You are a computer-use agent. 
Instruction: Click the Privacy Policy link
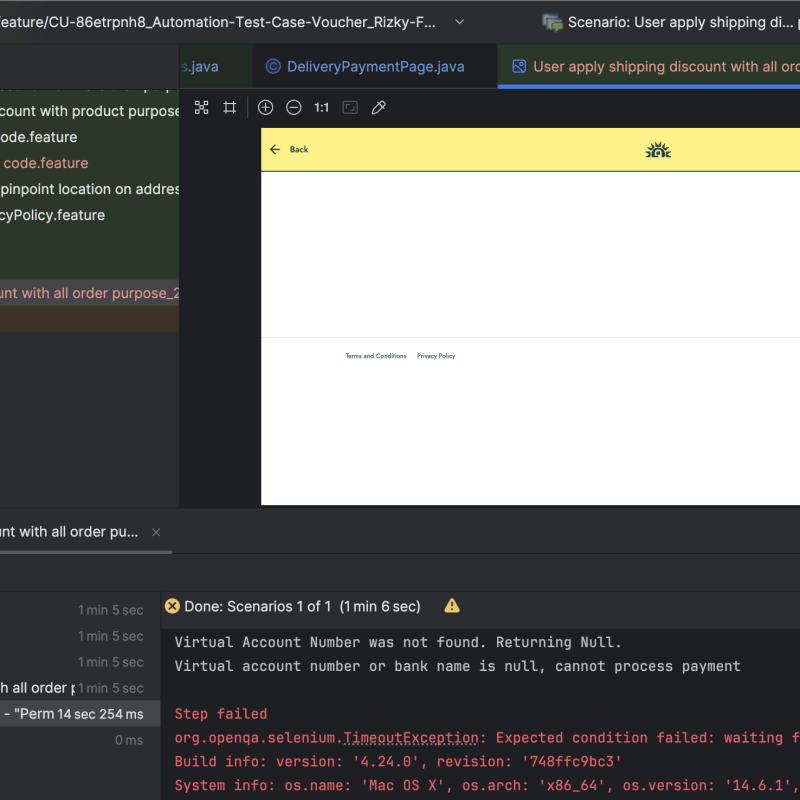(x=436, y=356)
